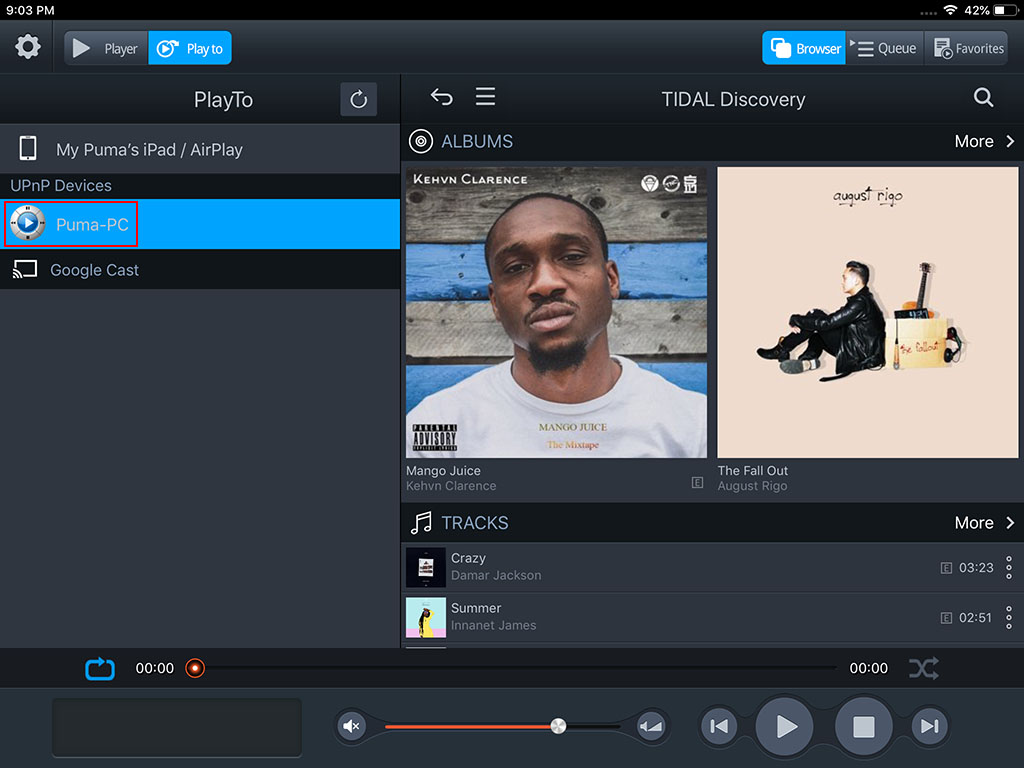Open The Fall Out album cover

click(867, 312)
